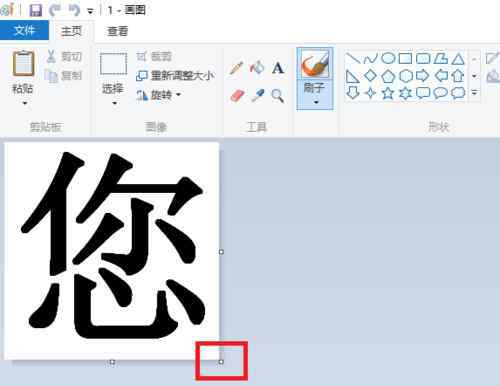Switch to the 查看 (View) tab
The height and width of the screenshot is (386, 500).
(x=117, y=31)
